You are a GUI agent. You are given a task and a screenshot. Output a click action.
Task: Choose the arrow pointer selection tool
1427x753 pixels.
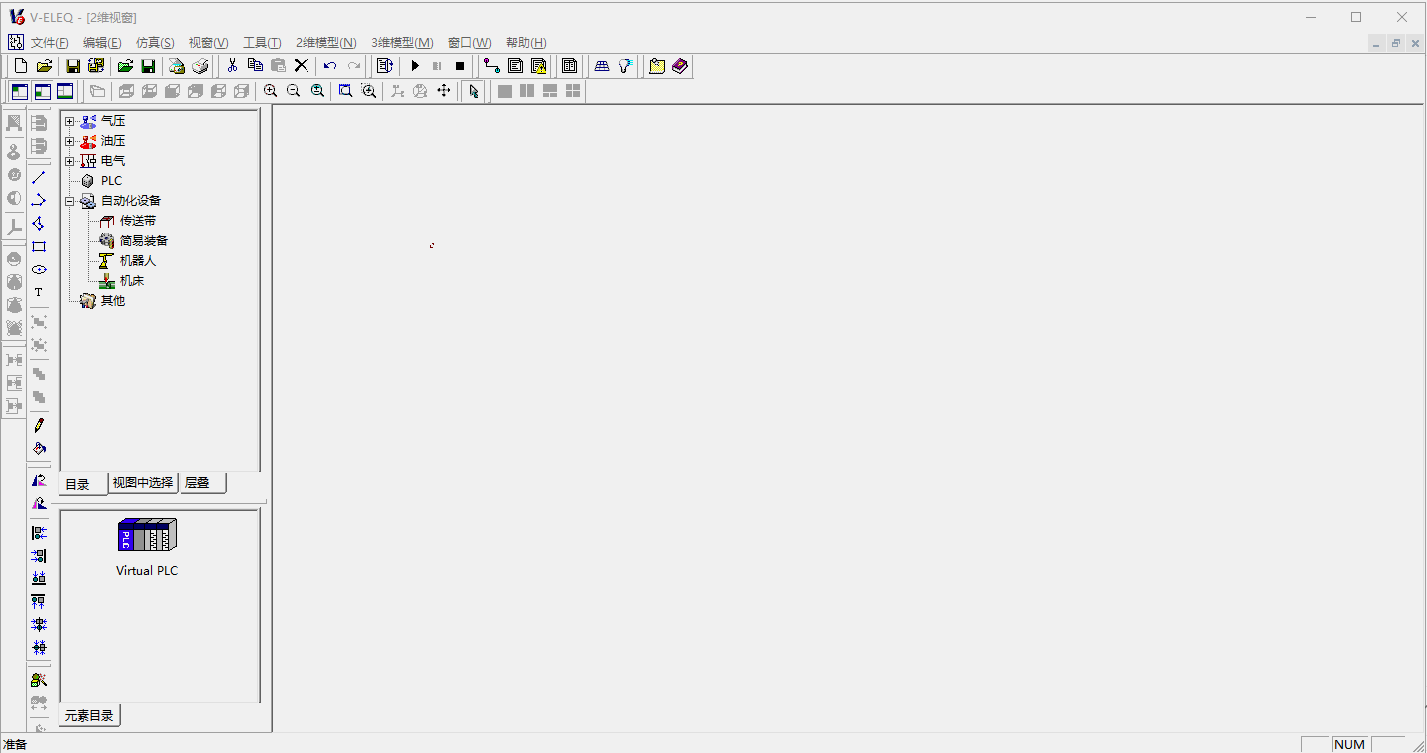click(474, 91)
